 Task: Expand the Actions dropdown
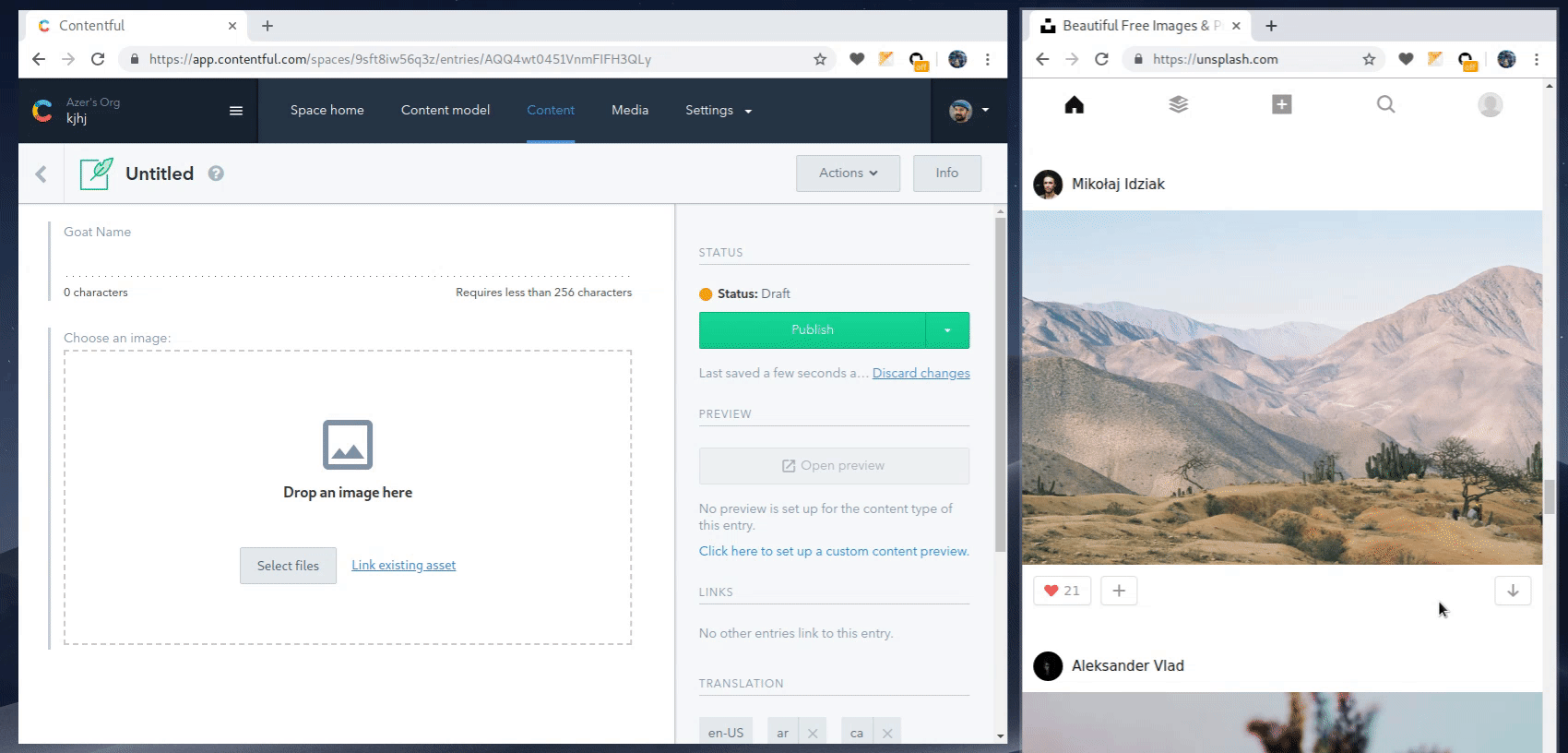(848, 173)
